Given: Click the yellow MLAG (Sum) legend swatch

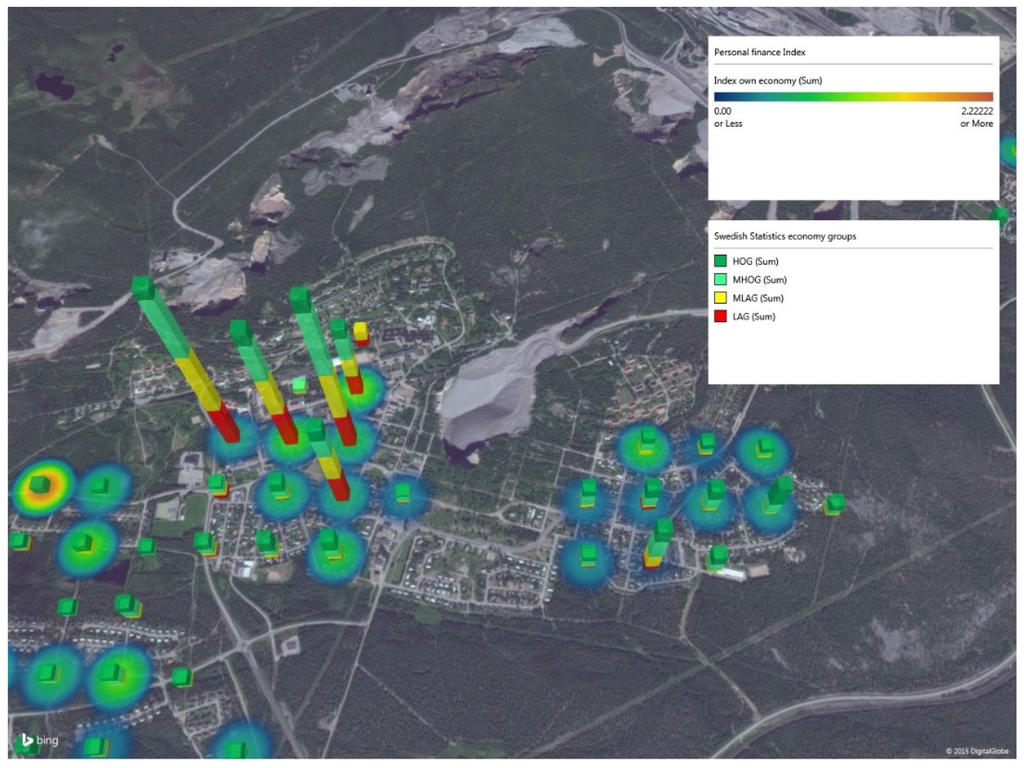Looking at the screenshot, I should coord(720,298).
